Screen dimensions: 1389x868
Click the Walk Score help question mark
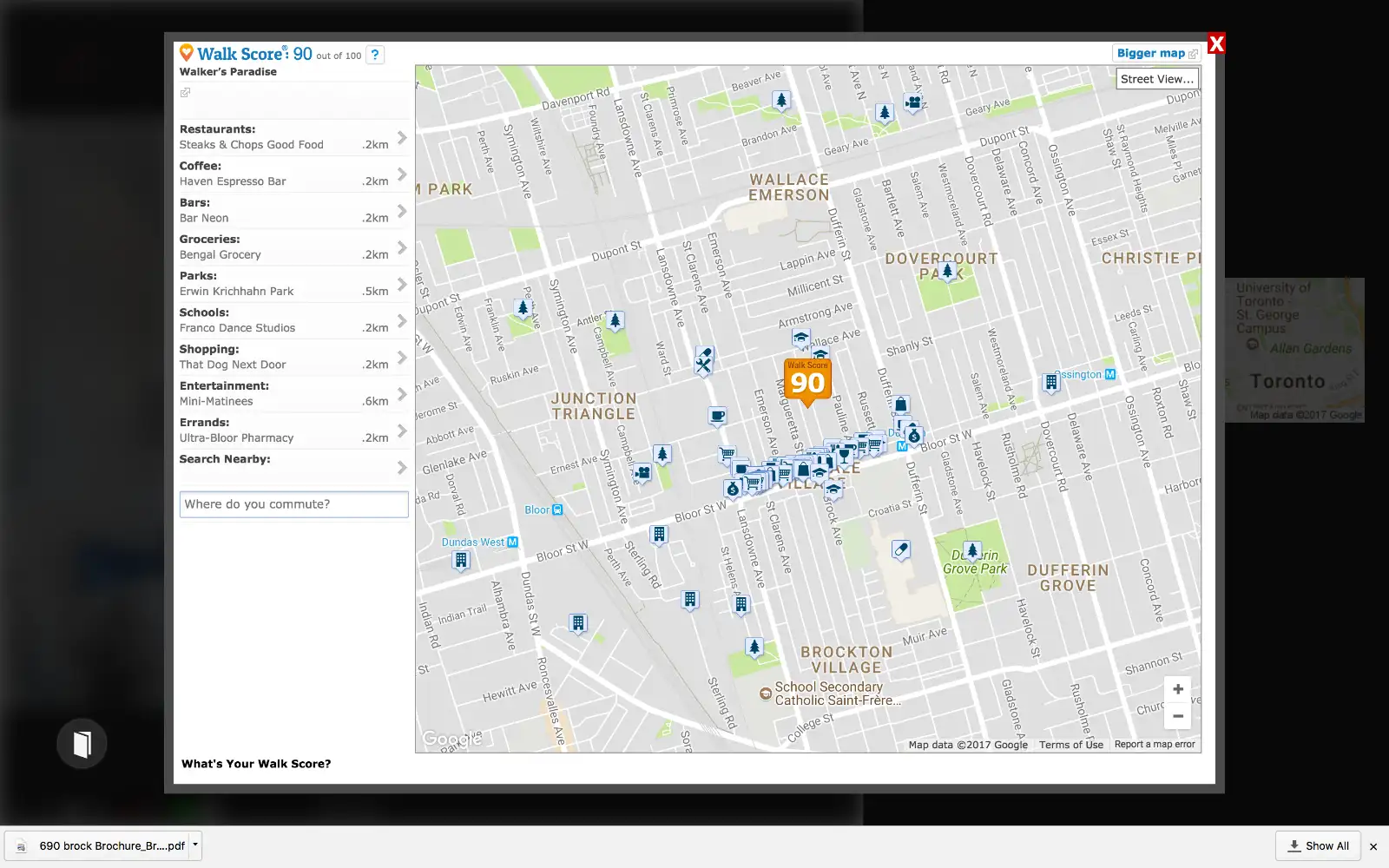(x=375, y=55)
